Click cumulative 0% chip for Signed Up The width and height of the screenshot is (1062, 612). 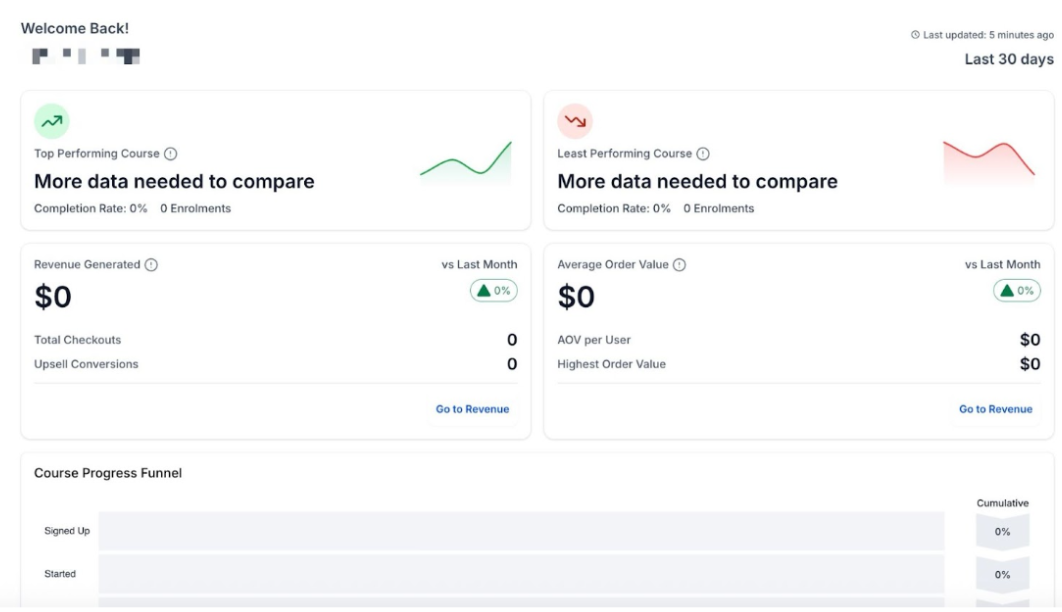point(1002,532)
